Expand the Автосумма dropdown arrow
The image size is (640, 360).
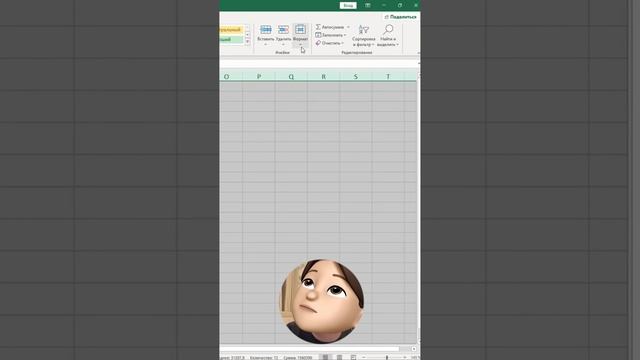point(348,27)
